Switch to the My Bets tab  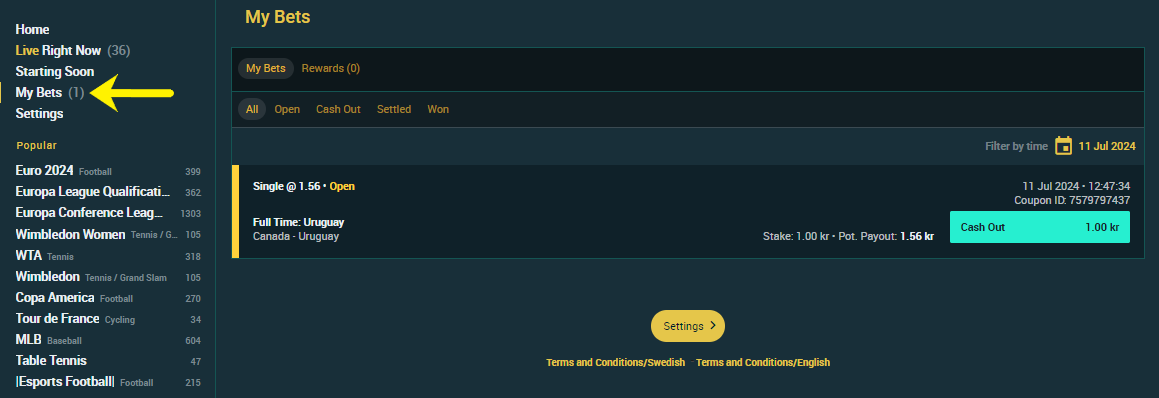point(265,68)
